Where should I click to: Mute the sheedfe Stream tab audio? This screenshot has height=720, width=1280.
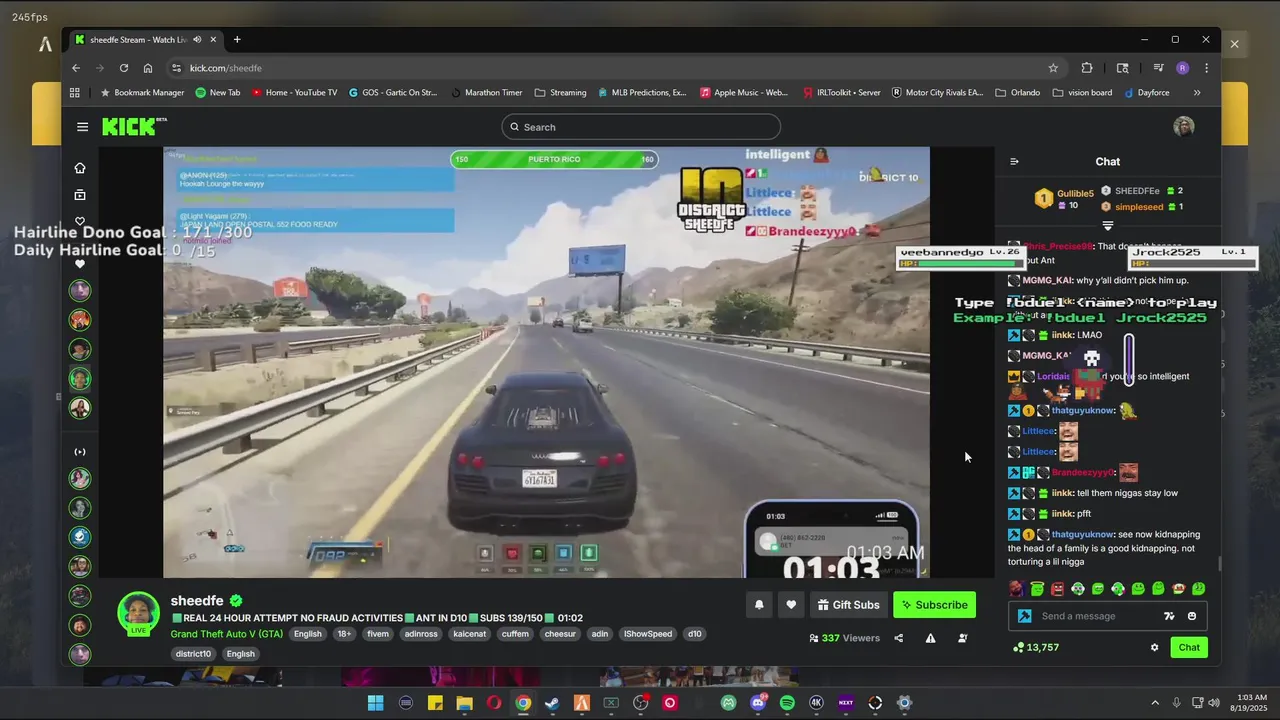tap(197, 40)
